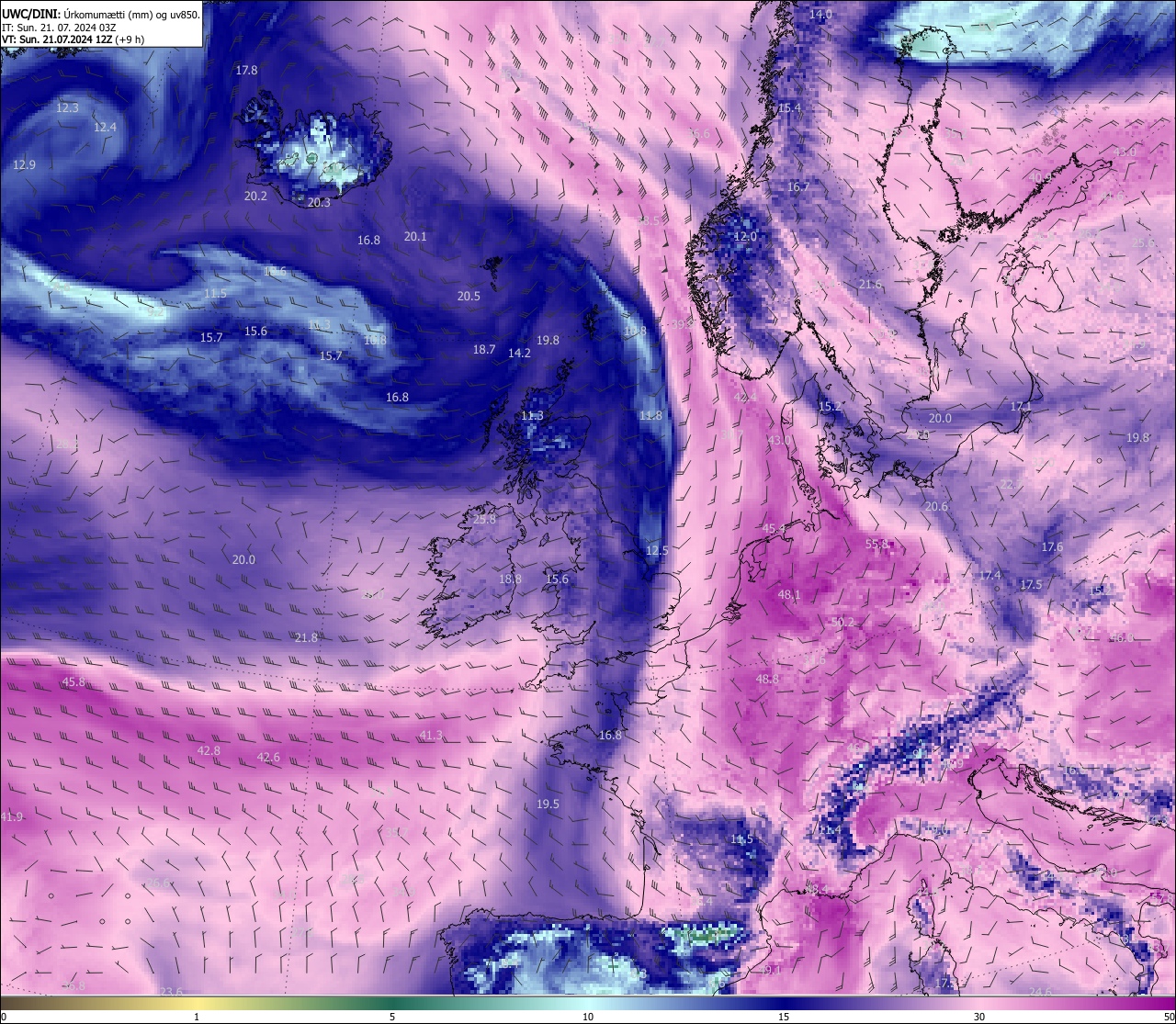Click the '48.8' value label
This screenshot has width=1176, height=1024.
pyautogui.click(x=767, y=679)
